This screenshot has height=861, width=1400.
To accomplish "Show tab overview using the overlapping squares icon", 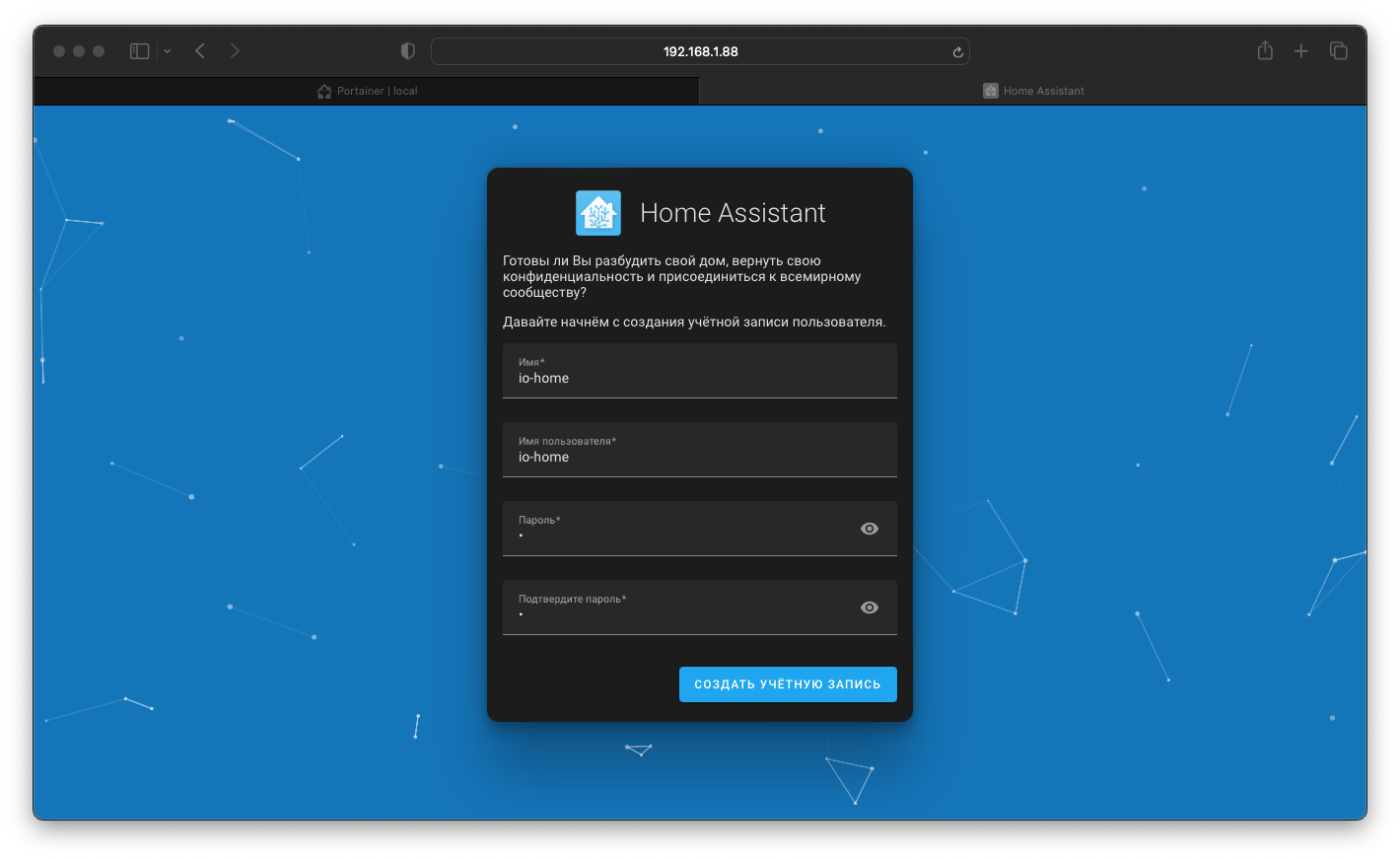I will (x=1338, y=50).
